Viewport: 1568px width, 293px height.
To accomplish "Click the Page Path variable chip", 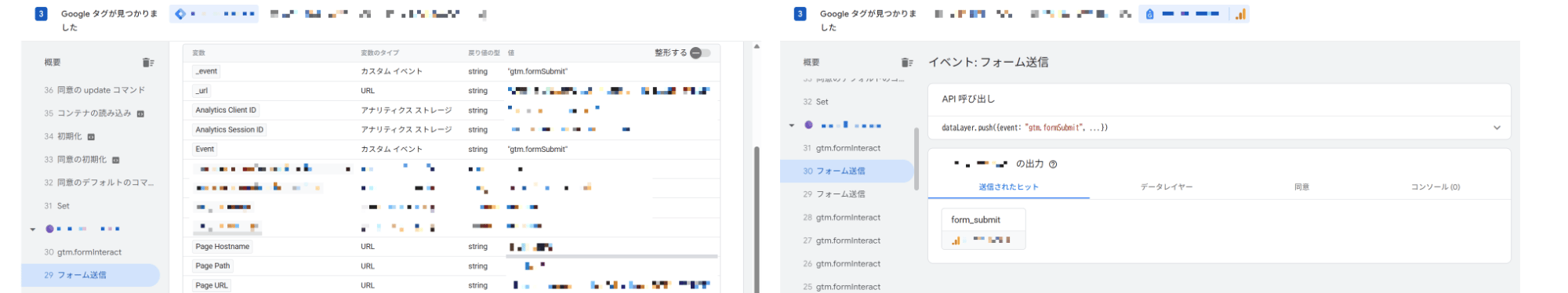I will [212, 266].
